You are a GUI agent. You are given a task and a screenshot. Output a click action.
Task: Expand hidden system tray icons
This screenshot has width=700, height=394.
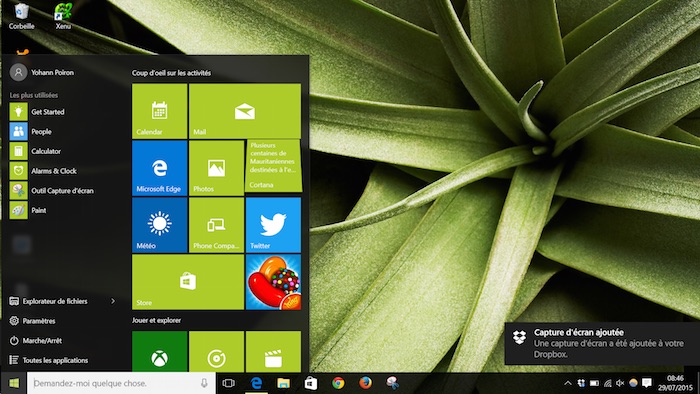(568, 383)
